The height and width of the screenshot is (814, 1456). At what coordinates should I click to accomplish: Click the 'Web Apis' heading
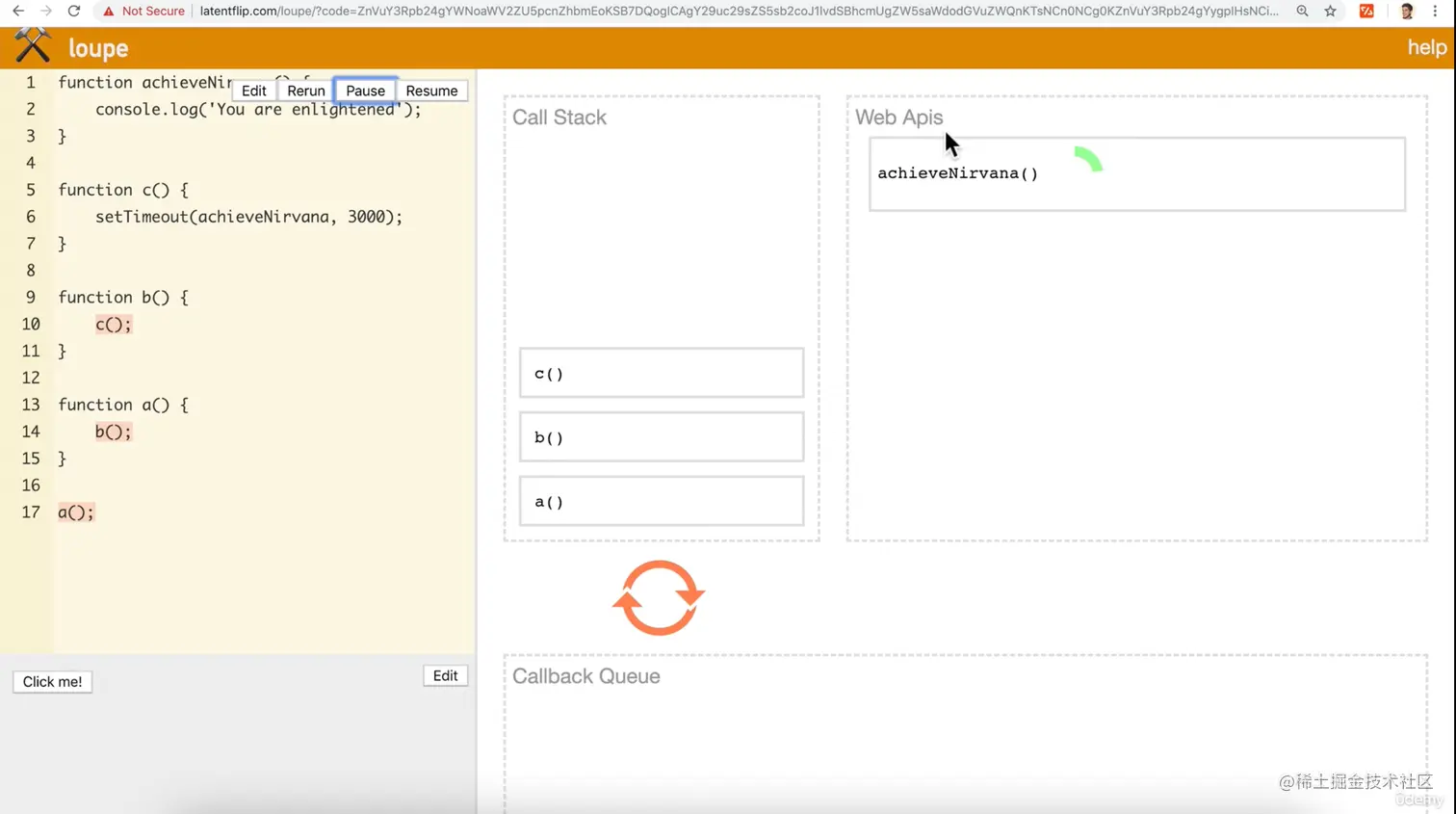click(x=899, y=118)
